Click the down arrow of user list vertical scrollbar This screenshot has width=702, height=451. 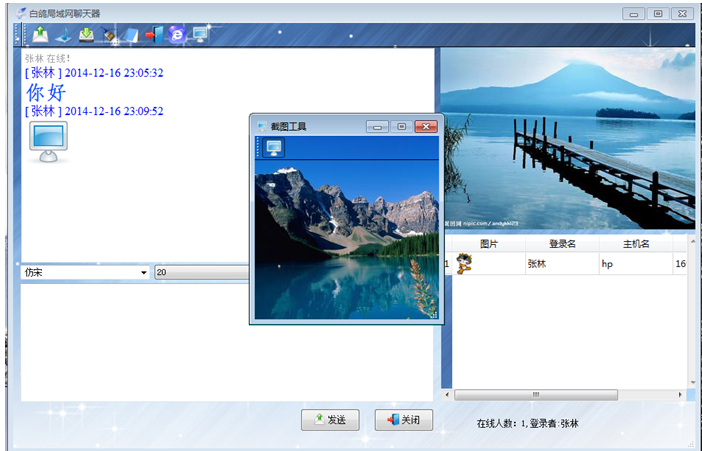(x=693, y=383)
